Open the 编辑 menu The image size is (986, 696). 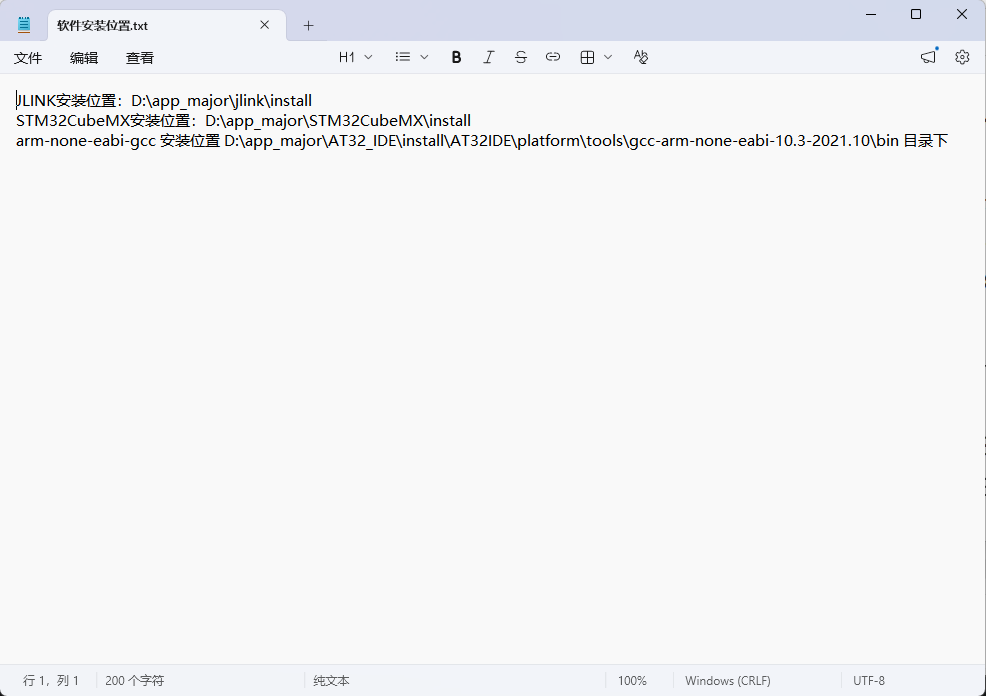tap(84, 58)
